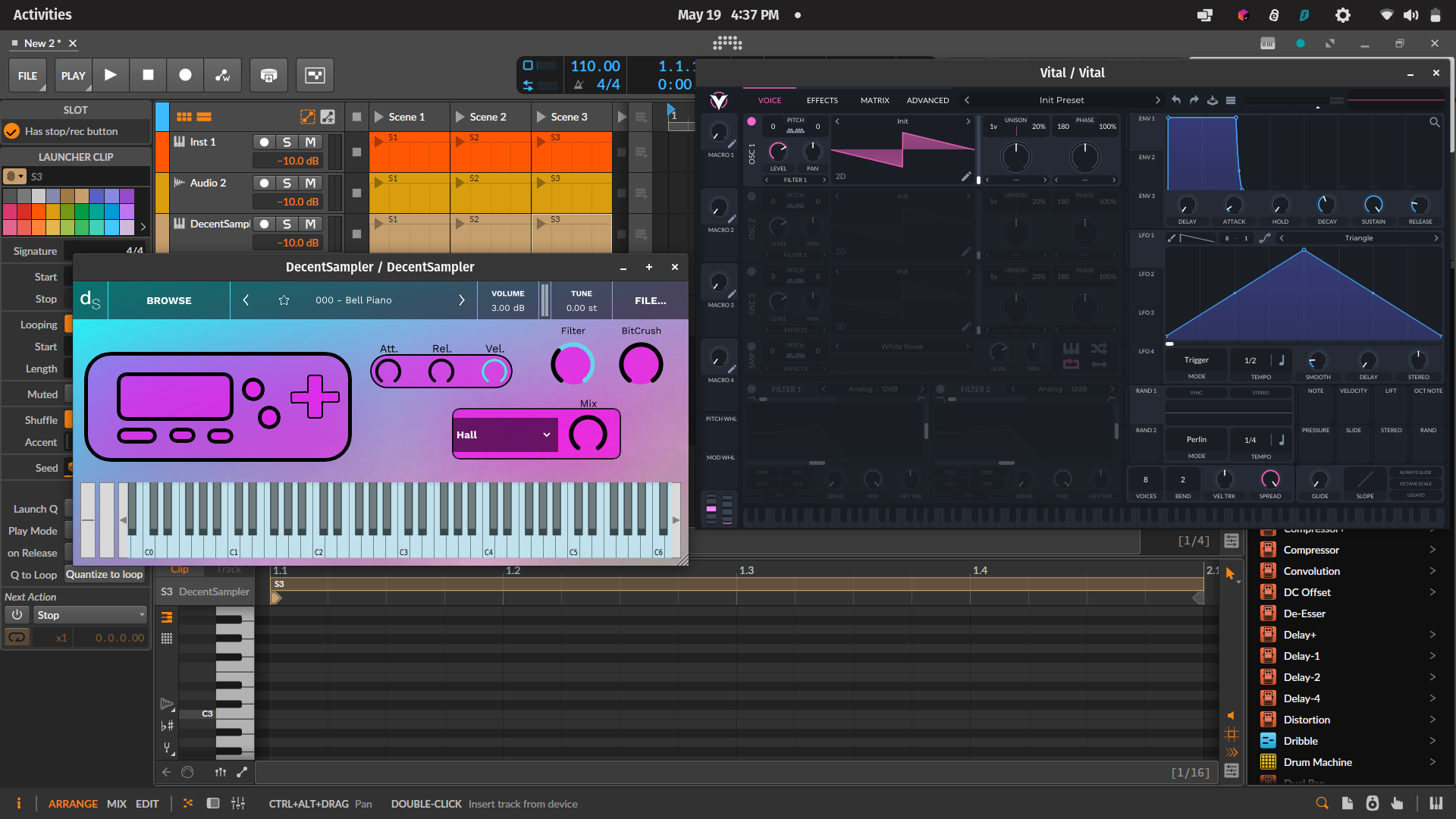Go to previous DecentSampler preset arrow

[246, 300]
